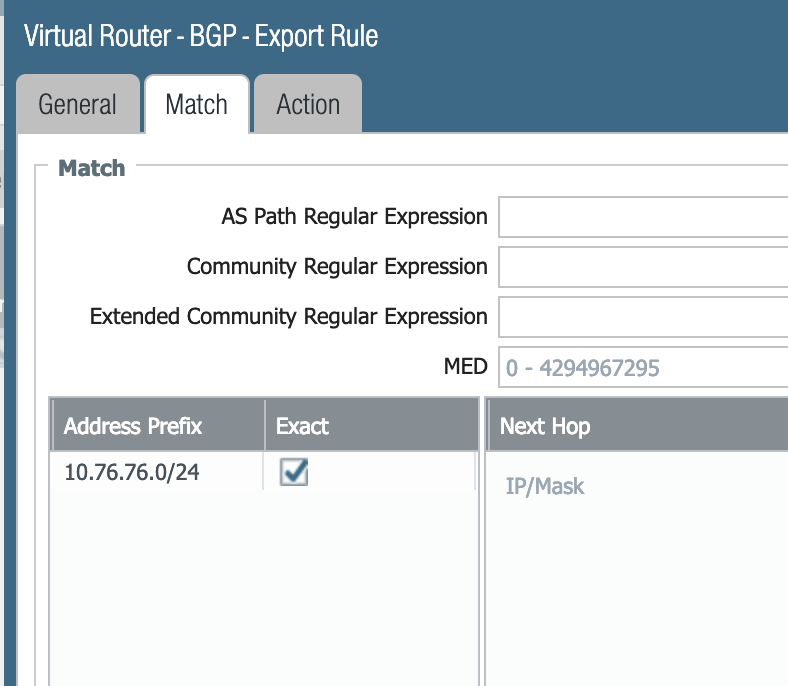Click the Match section heading
The image size is (788, 686).
92,168
